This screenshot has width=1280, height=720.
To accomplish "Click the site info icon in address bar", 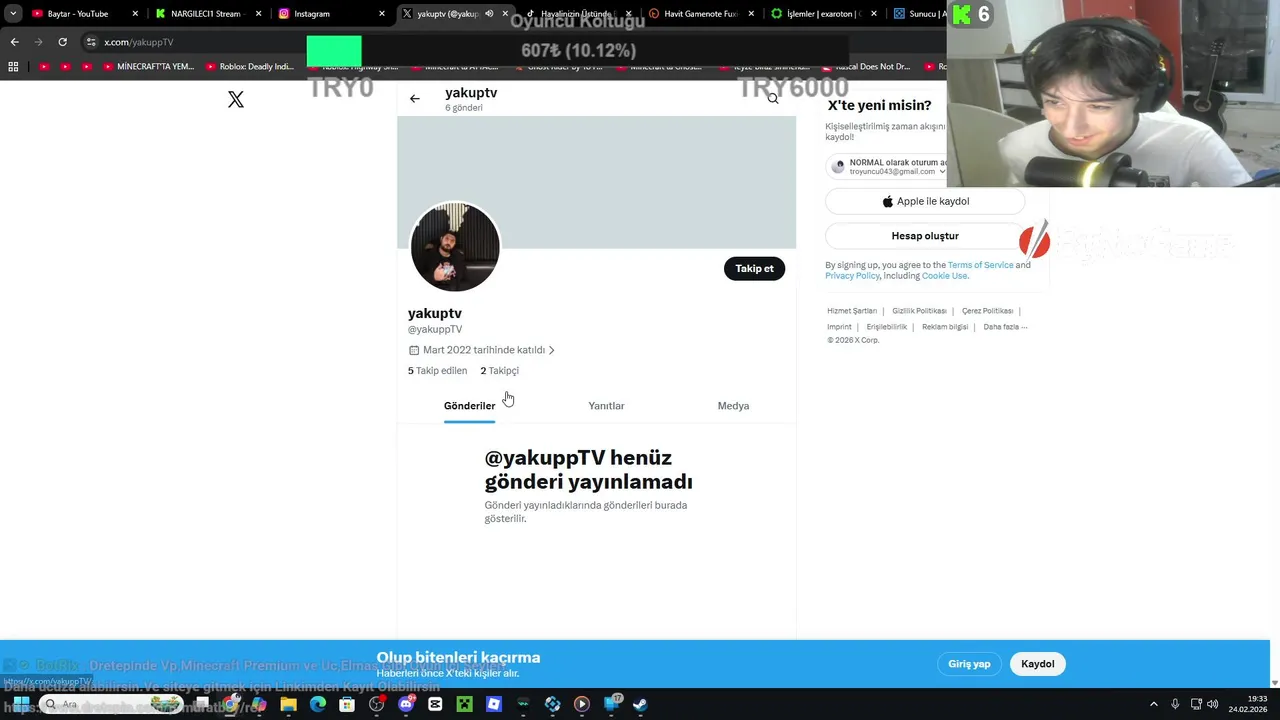I will pyautogui.click(x=91, y=42).
